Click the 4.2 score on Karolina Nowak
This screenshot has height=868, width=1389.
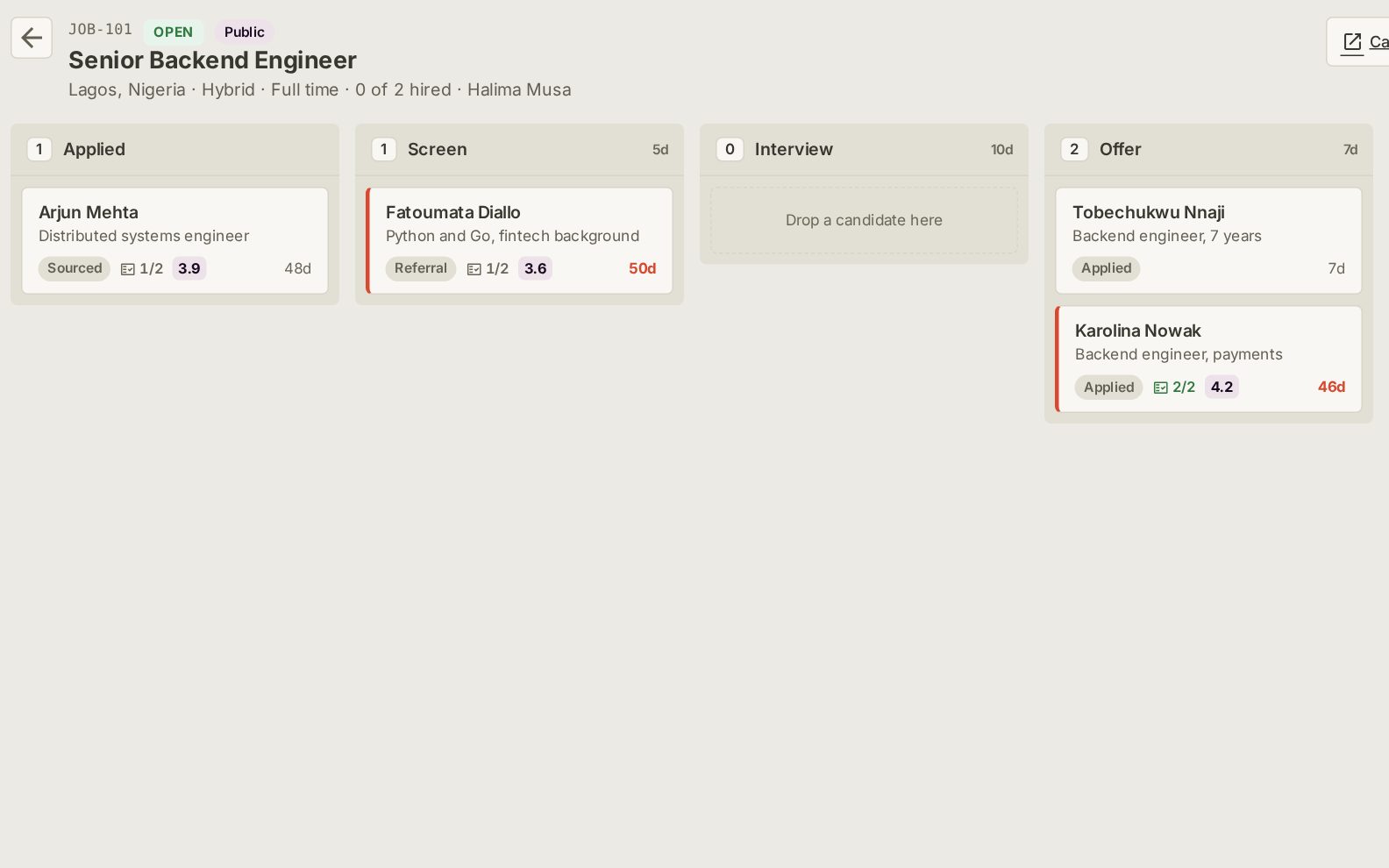point(1222,387)
